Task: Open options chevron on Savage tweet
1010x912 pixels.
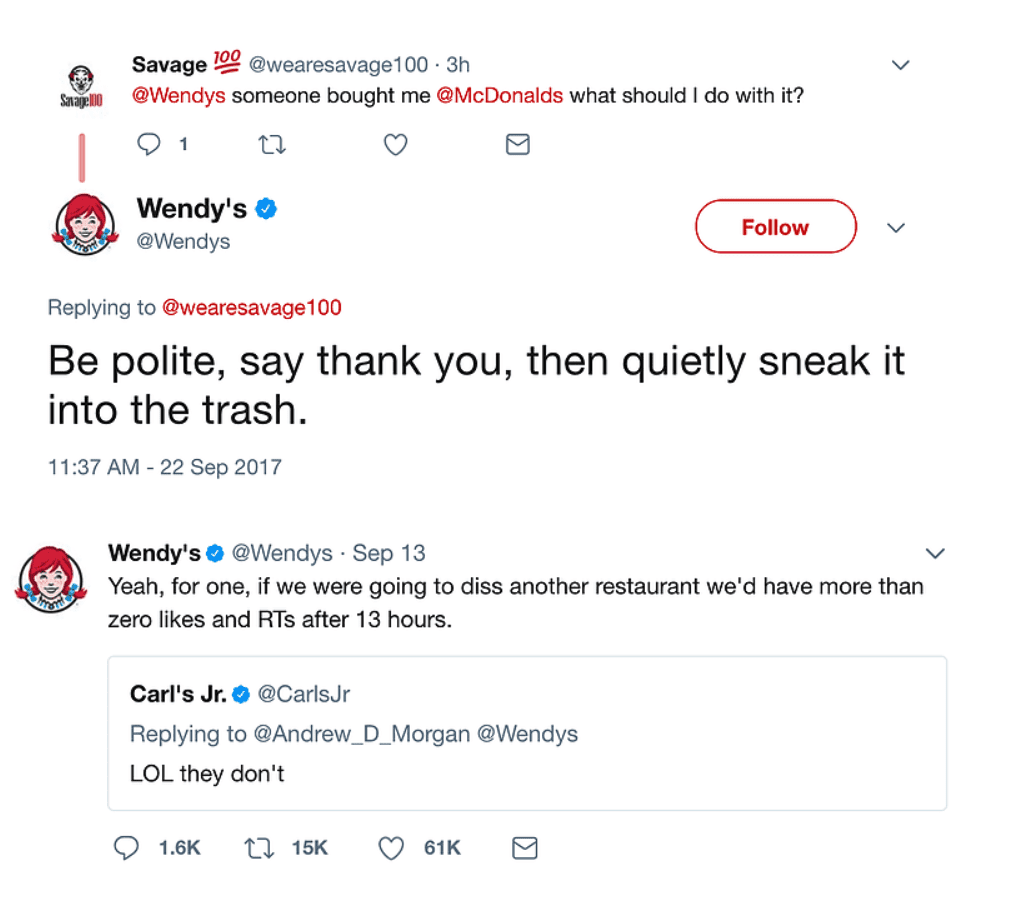Action: click(900, 64)
